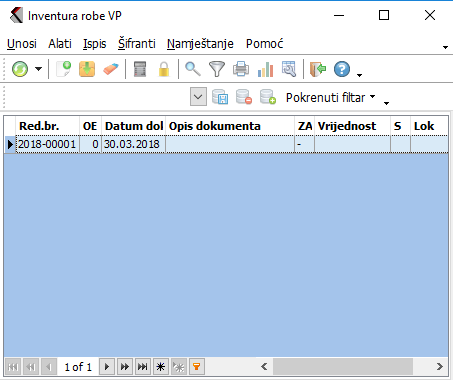The height and width of the screenshot is (380, 453).
Task: Click the application icon in title bar
Action: click(x=16, y=15)
